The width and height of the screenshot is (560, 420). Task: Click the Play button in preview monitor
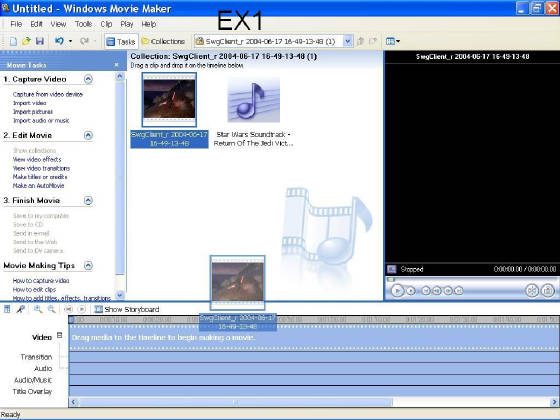click(x=397, y=291)
